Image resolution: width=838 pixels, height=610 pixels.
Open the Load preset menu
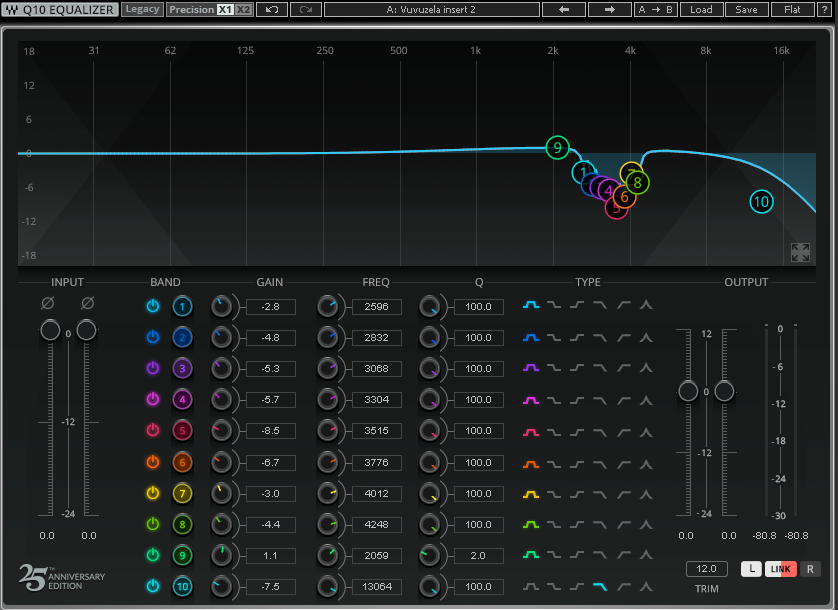point(701,10)
